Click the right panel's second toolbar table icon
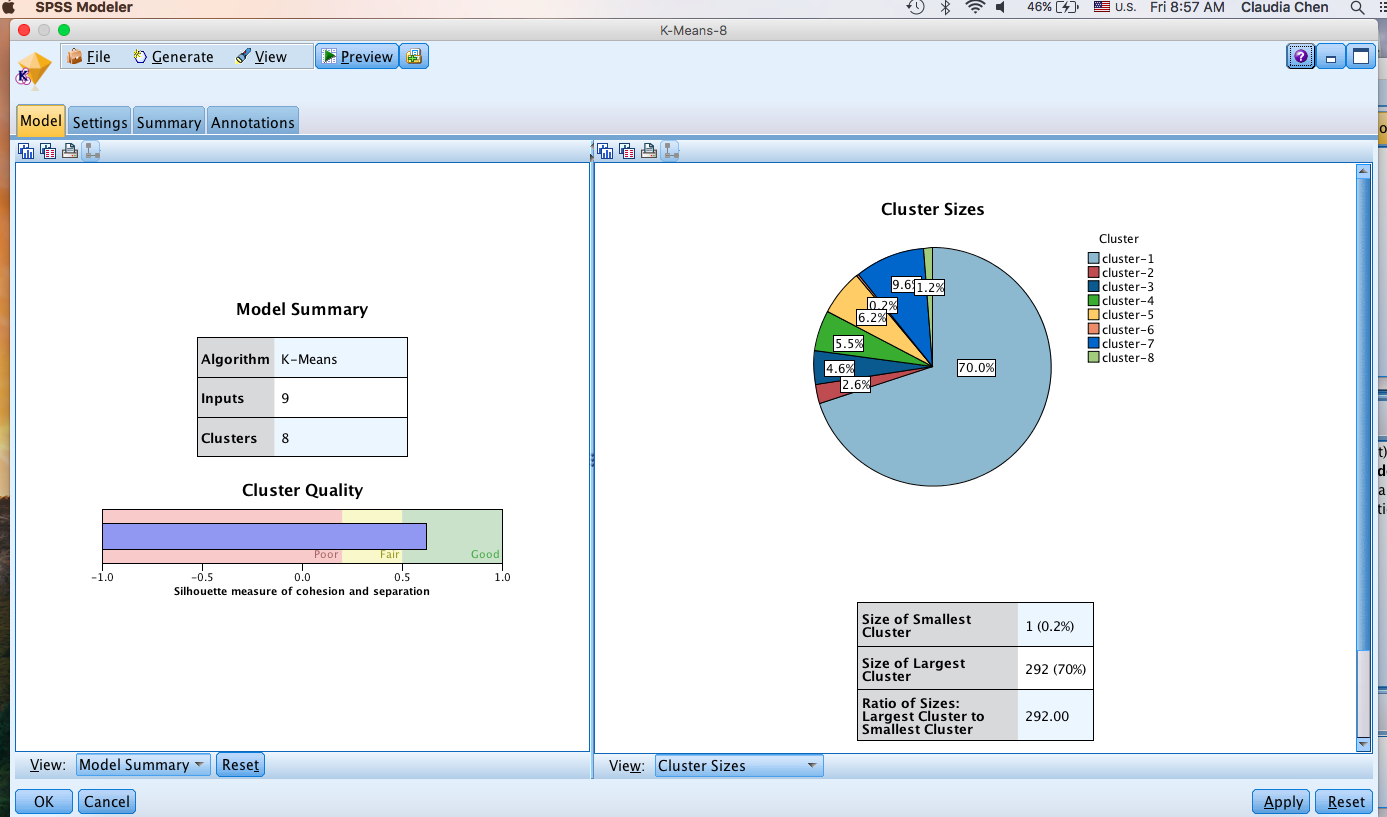This screenshot has height=817, width=1387. pyautogui.click(x=627, y=151)
